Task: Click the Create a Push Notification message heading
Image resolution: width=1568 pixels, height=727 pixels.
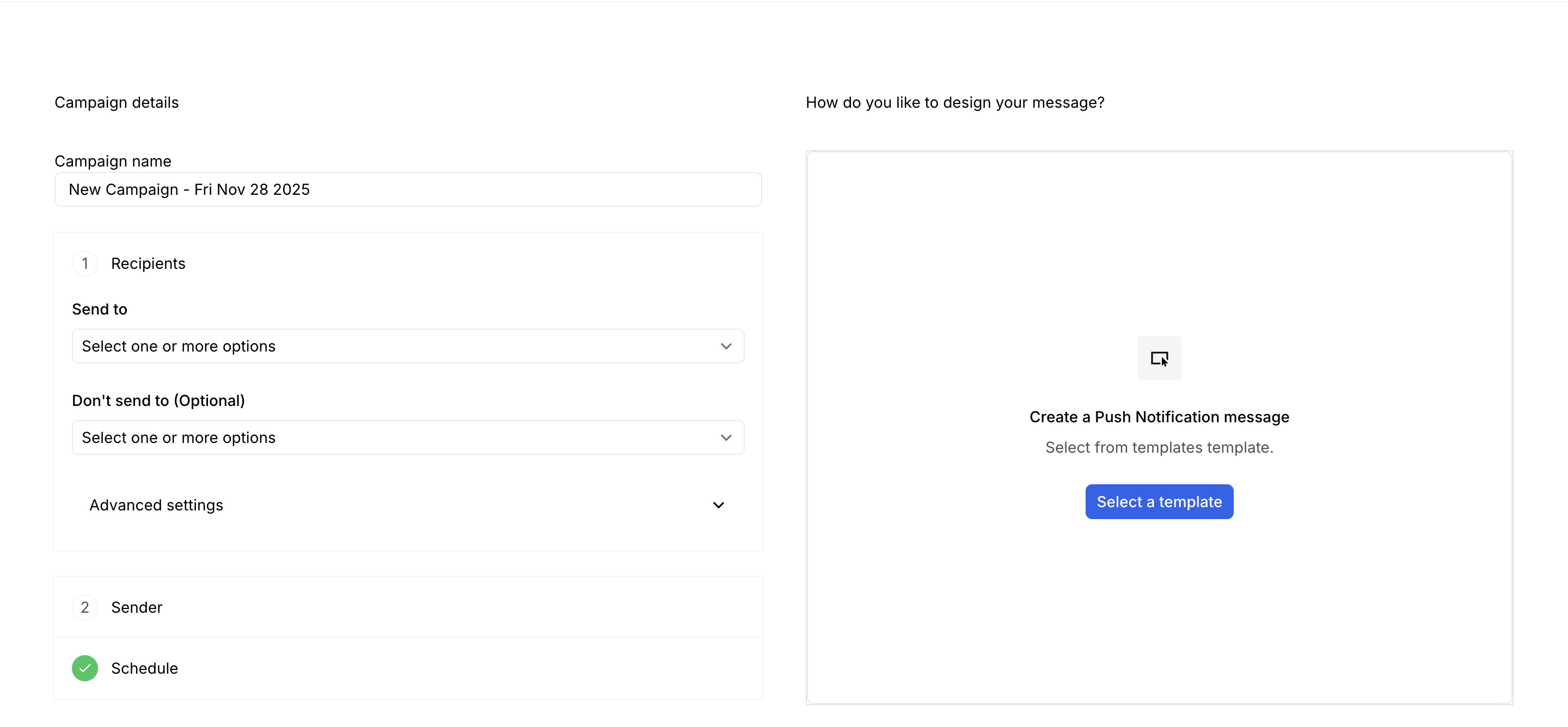Action: [1159, 417]
